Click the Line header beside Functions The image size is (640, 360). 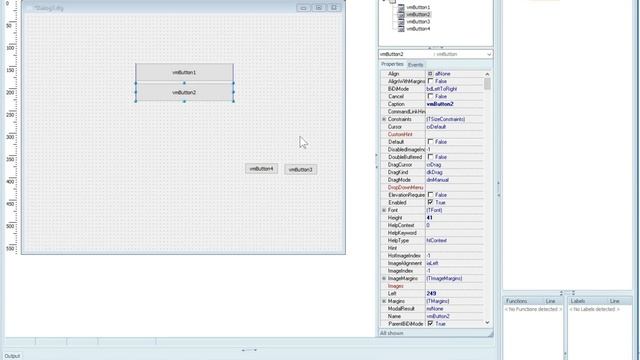pyautogui.click(x=553, y=301)
